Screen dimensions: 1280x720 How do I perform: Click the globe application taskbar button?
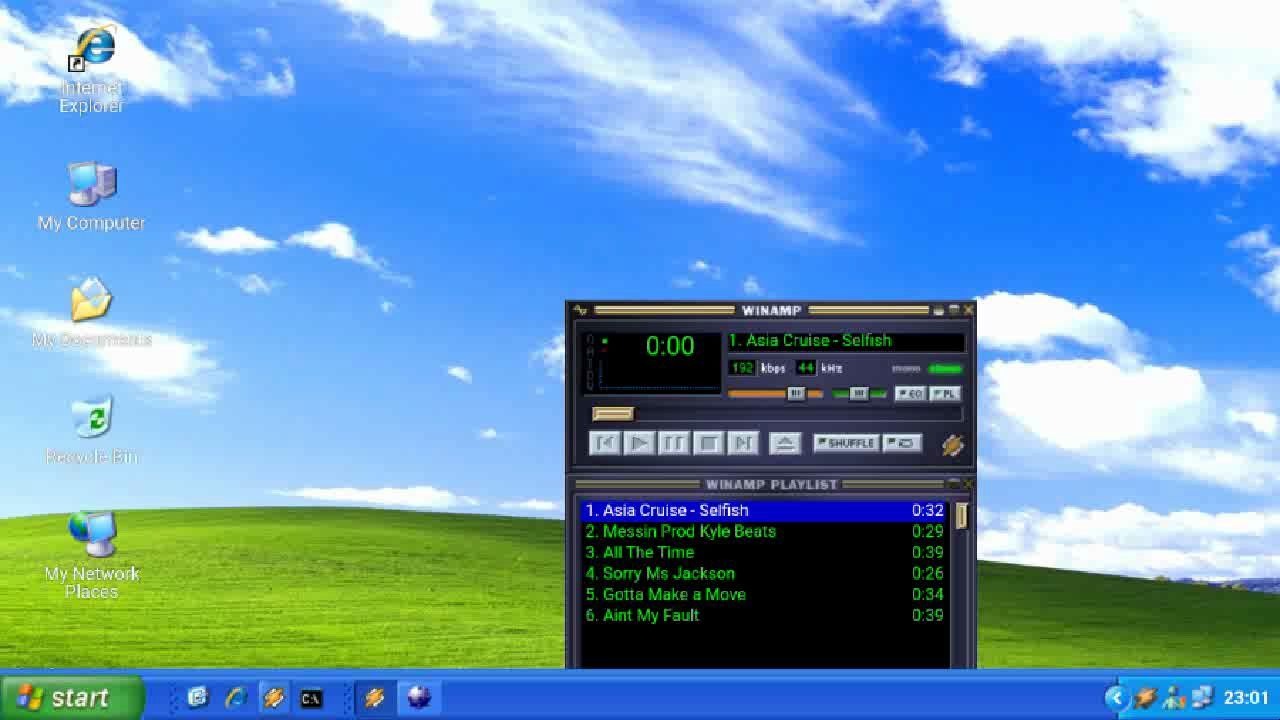point(419,697)
